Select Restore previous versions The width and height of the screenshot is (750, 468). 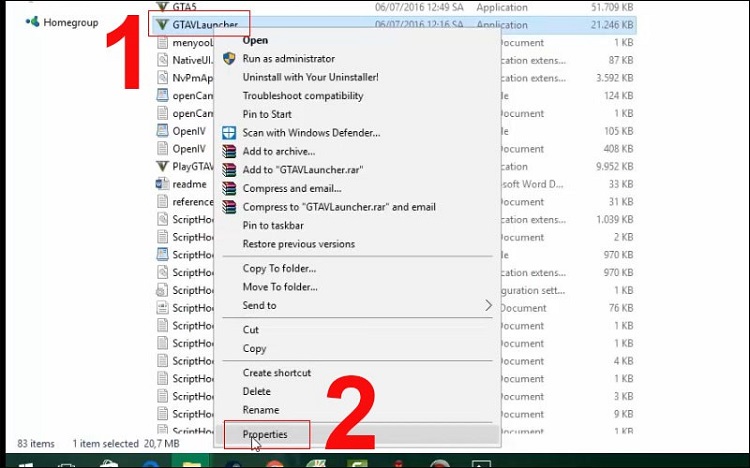coord(298,244)
